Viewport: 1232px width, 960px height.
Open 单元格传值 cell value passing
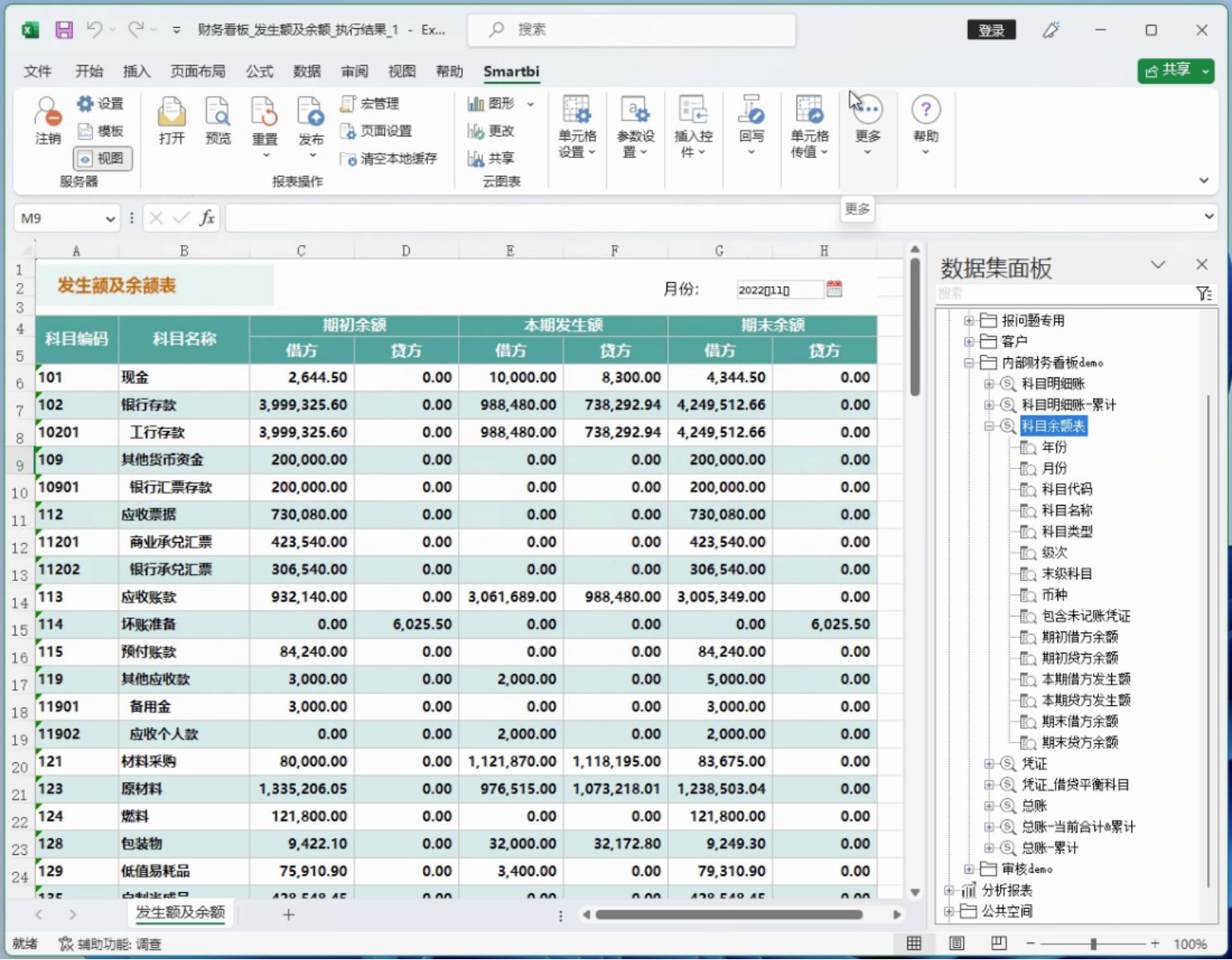point(809,127)
